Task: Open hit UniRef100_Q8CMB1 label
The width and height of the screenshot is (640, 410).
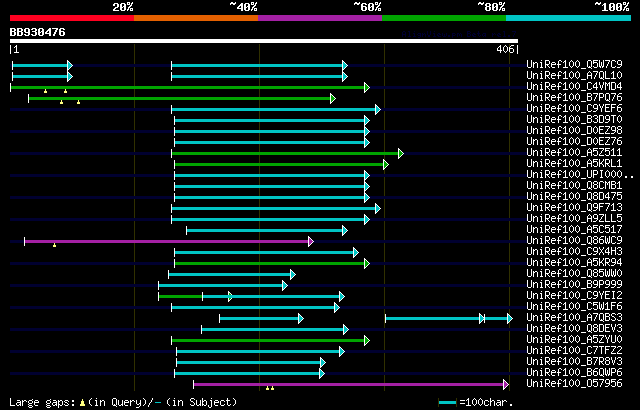Action: point(574,185)
